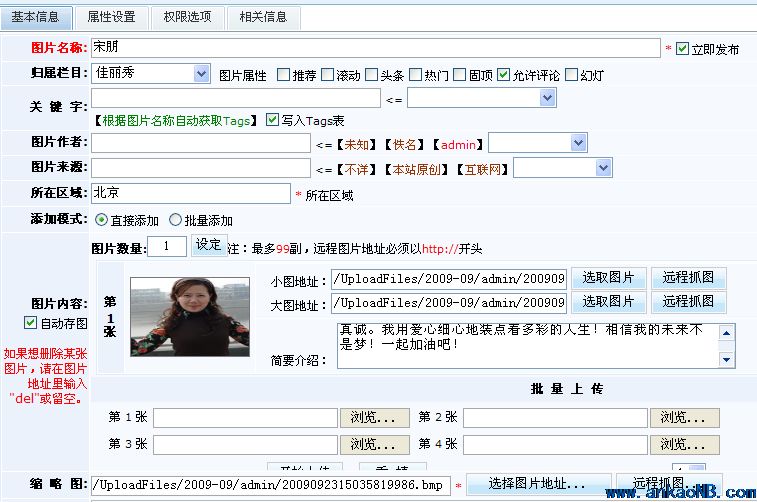
Task: Select the 相关信息 tab
Action: [263, 17]
